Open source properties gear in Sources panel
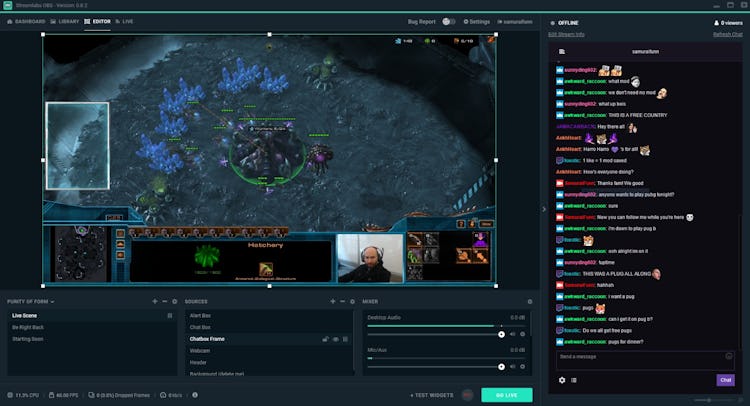The image size is (750, 406). click(353, 302)
